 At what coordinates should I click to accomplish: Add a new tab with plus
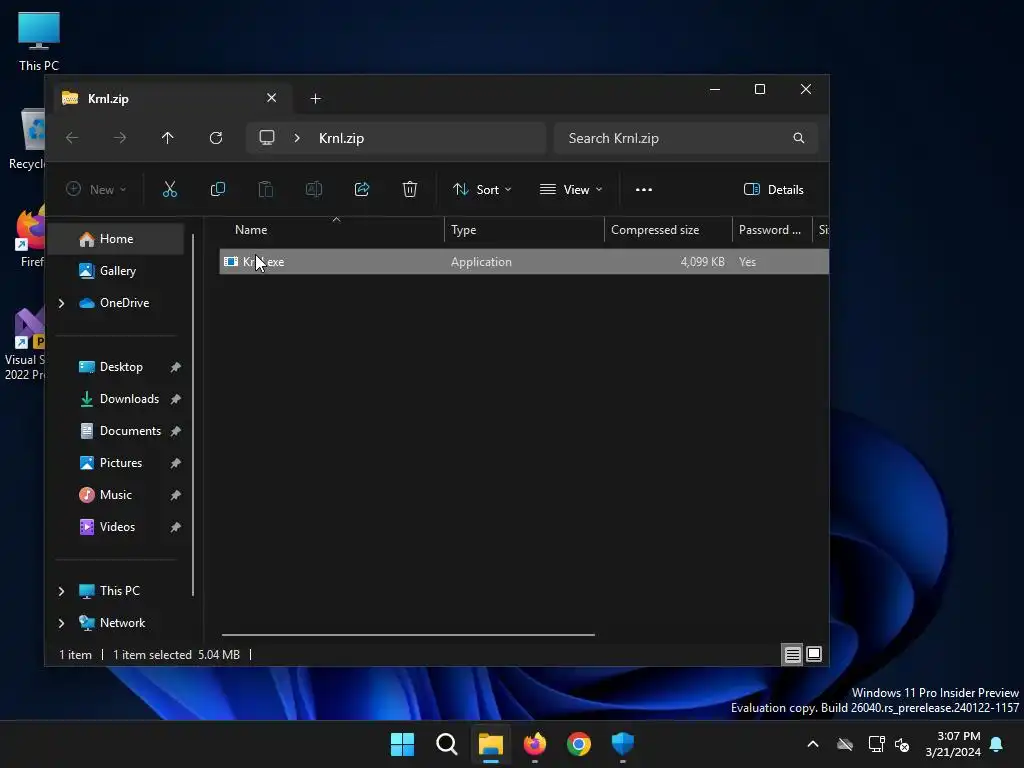[315, 99]
